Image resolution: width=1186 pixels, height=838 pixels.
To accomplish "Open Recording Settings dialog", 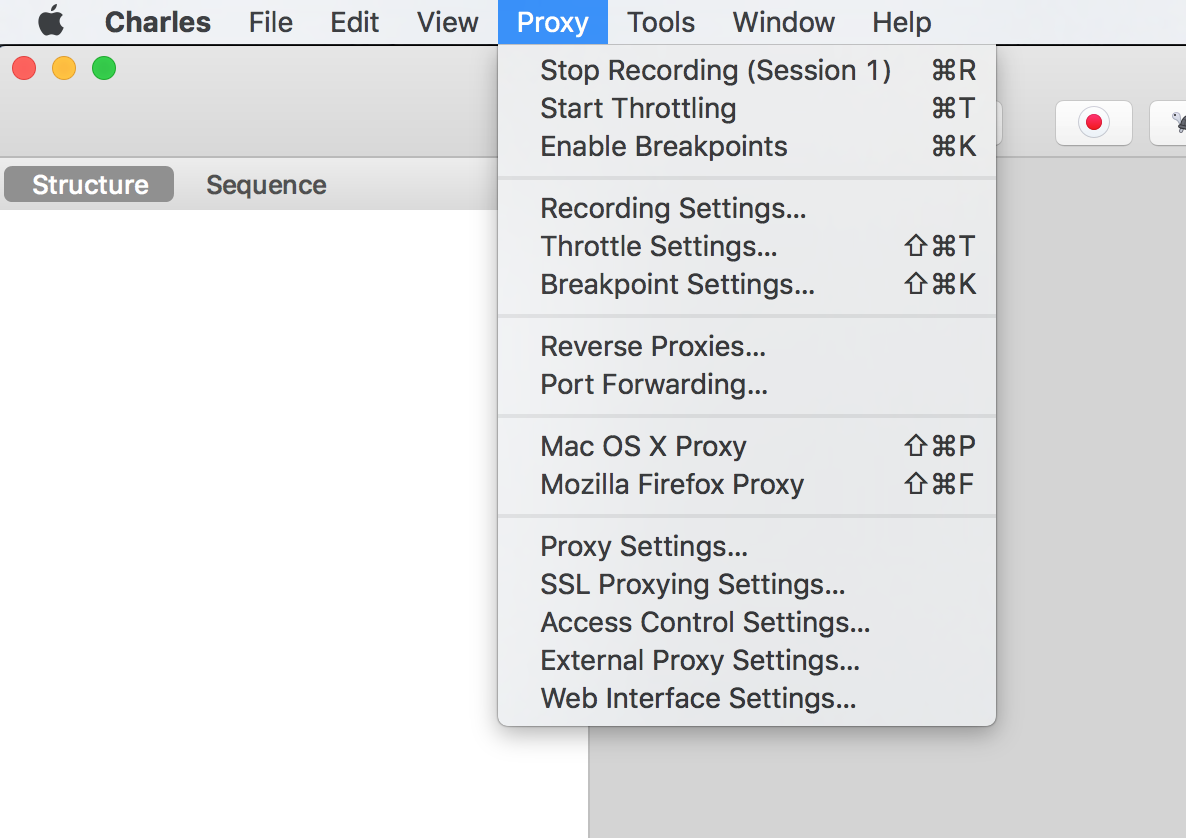I will coord(747,208).
